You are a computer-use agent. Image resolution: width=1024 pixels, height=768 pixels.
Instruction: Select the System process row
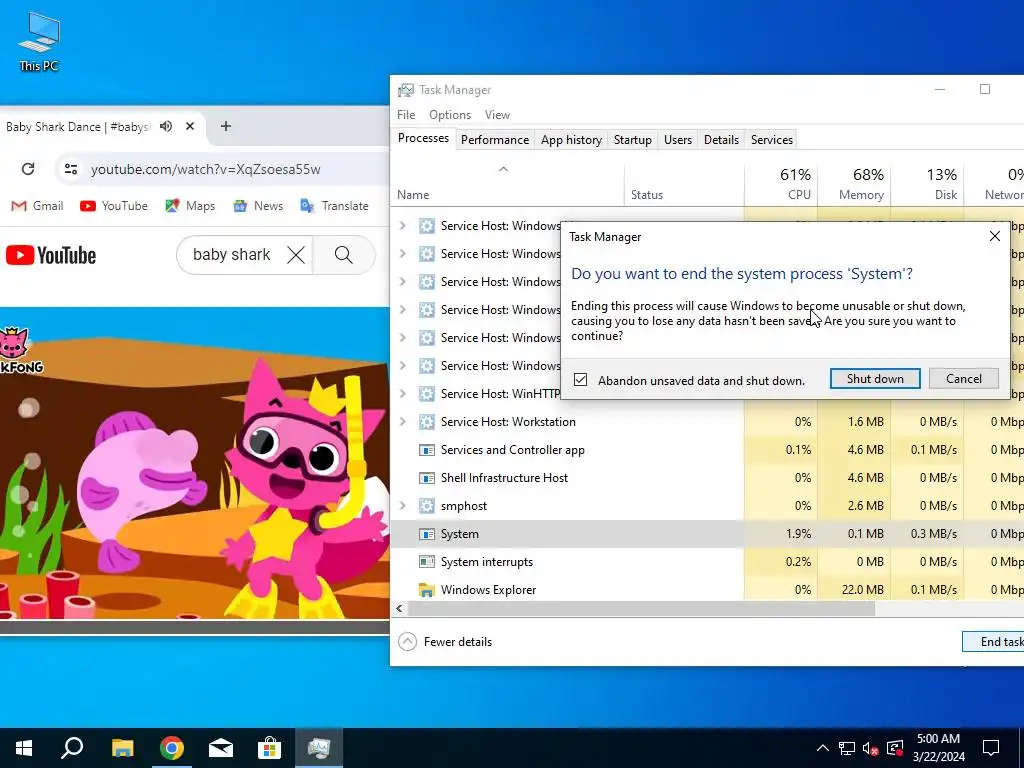(707, 534)
